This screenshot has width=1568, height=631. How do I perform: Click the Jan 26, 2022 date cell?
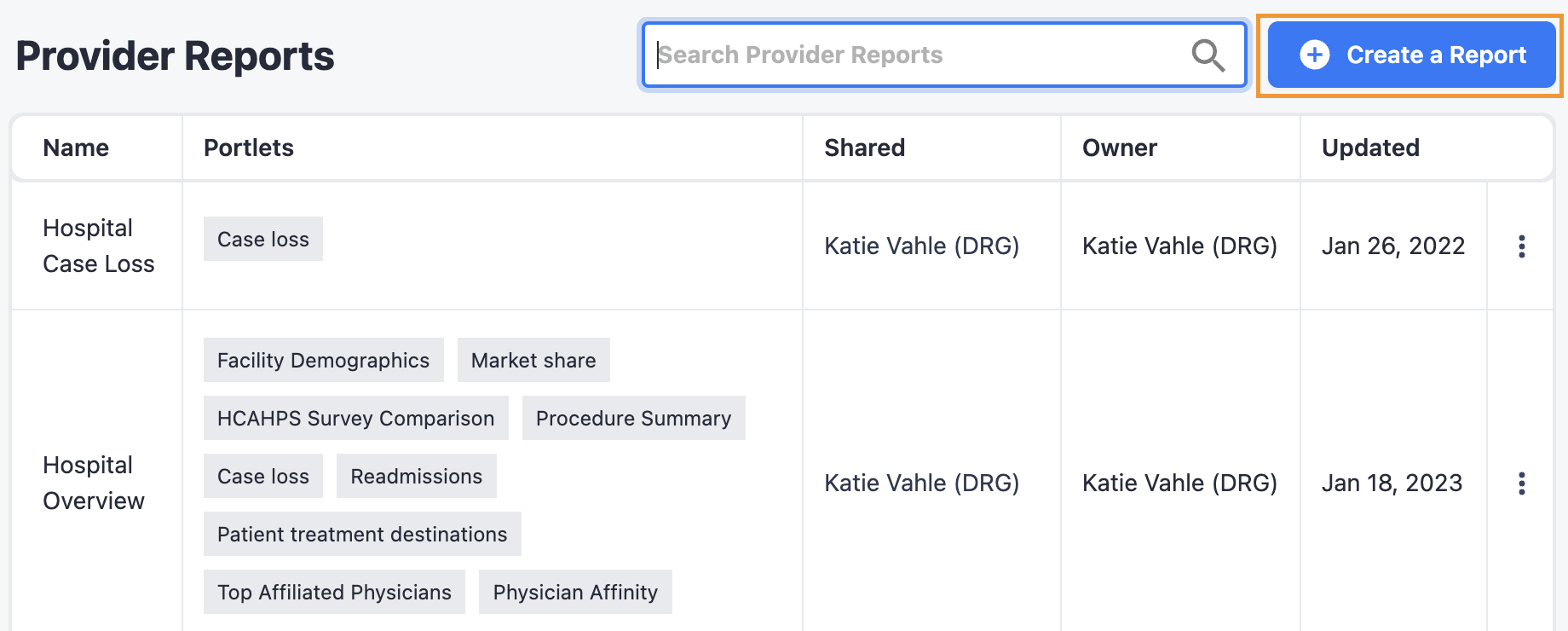point(1393,246)
